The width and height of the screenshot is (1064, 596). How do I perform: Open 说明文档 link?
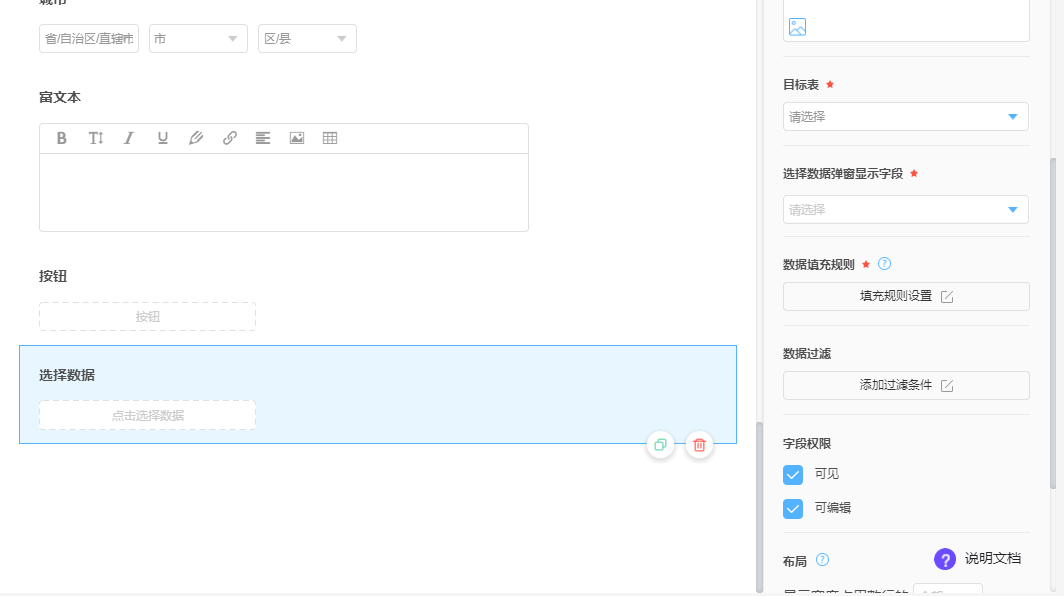[x=993, y=559]
